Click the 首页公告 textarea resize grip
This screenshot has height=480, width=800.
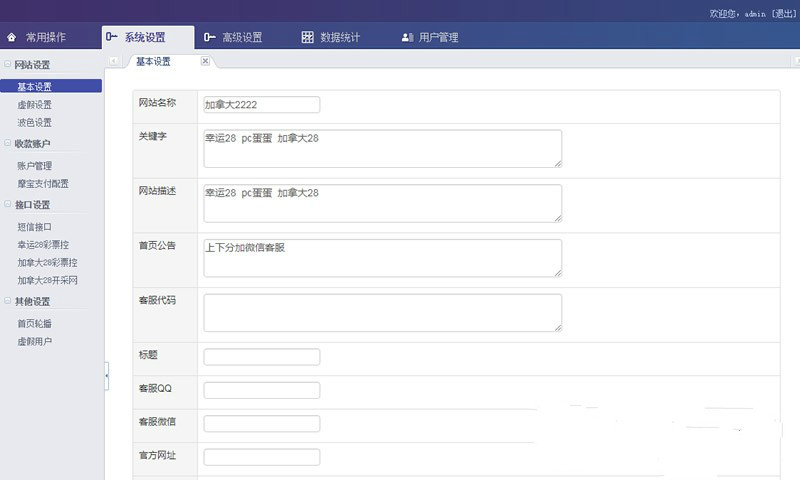click(x=558, y=273)
